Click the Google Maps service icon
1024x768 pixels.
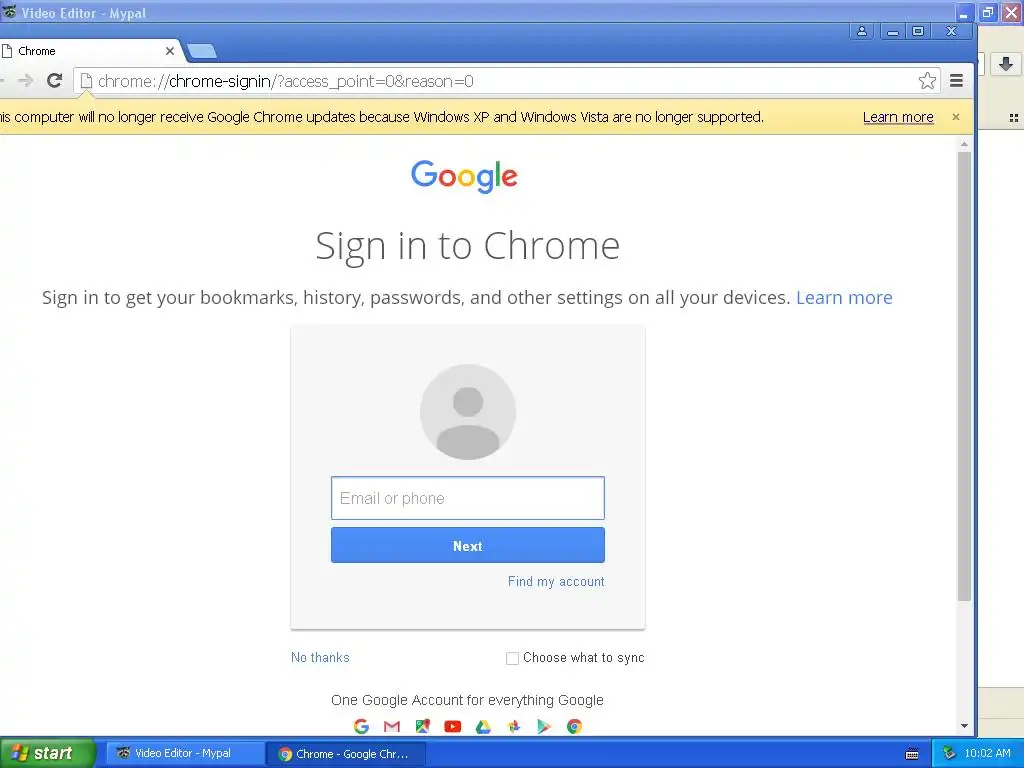[423, 726]
